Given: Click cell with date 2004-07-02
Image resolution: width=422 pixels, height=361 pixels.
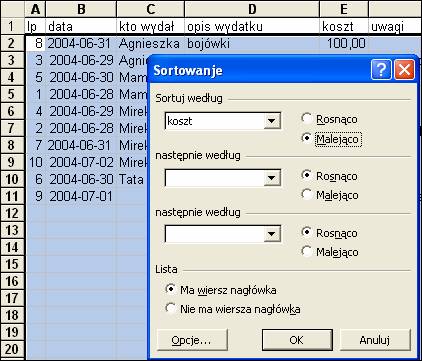Looking at the screenshot, I should click(81, 162).
